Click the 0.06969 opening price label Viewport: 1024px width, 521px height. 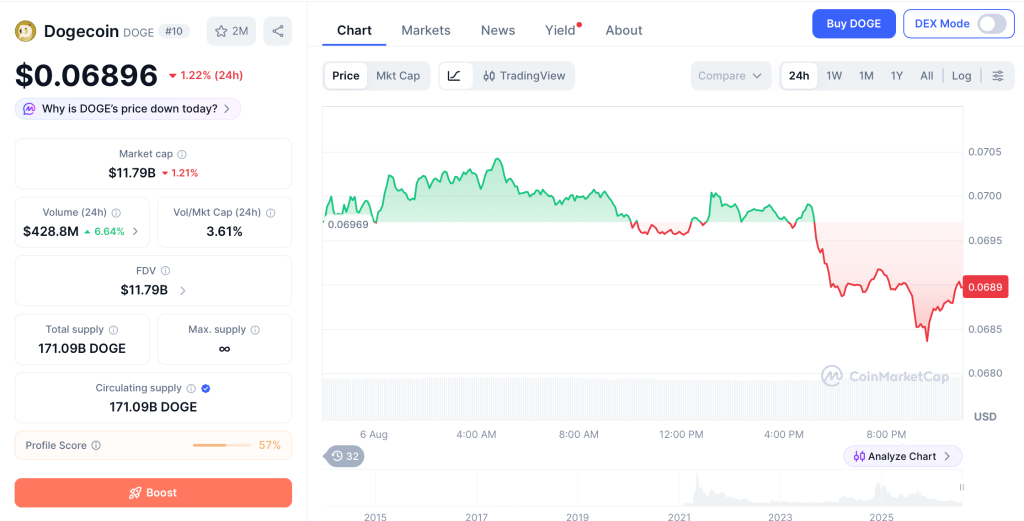347,224
